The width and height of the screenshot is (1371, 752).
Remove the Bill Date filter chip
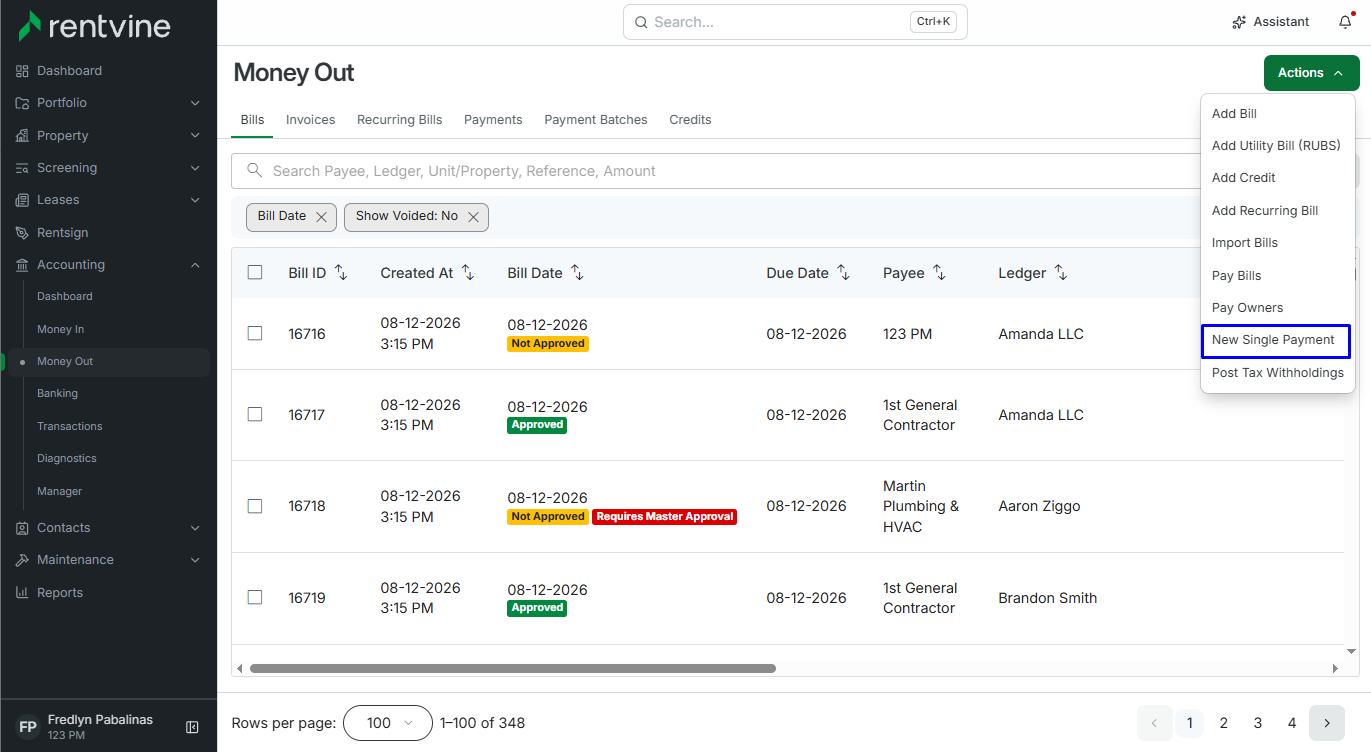[321, 217]
